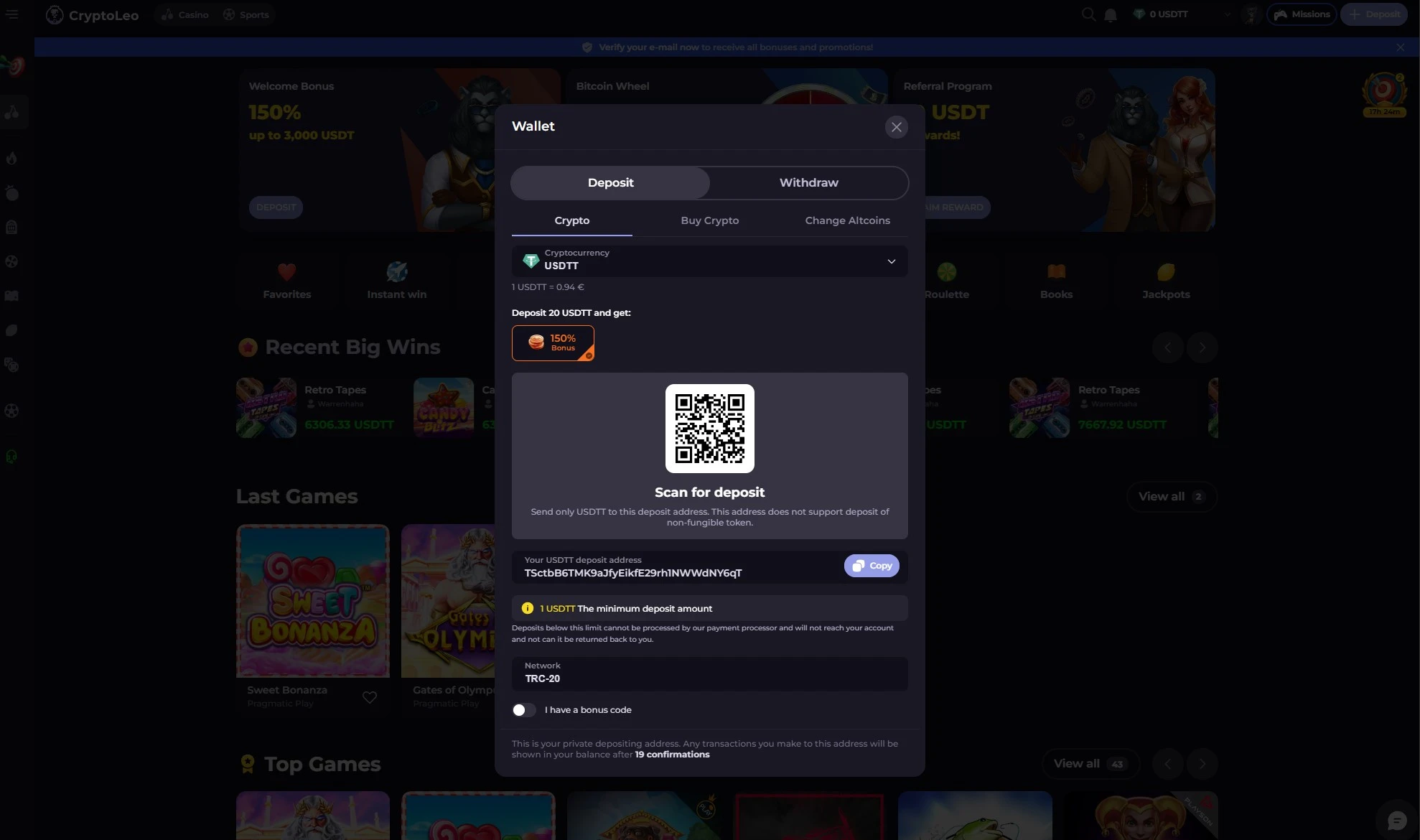Open the book sidebar icon
The width and height of the screenshot is (1420, 840).
tap(11, 296)
